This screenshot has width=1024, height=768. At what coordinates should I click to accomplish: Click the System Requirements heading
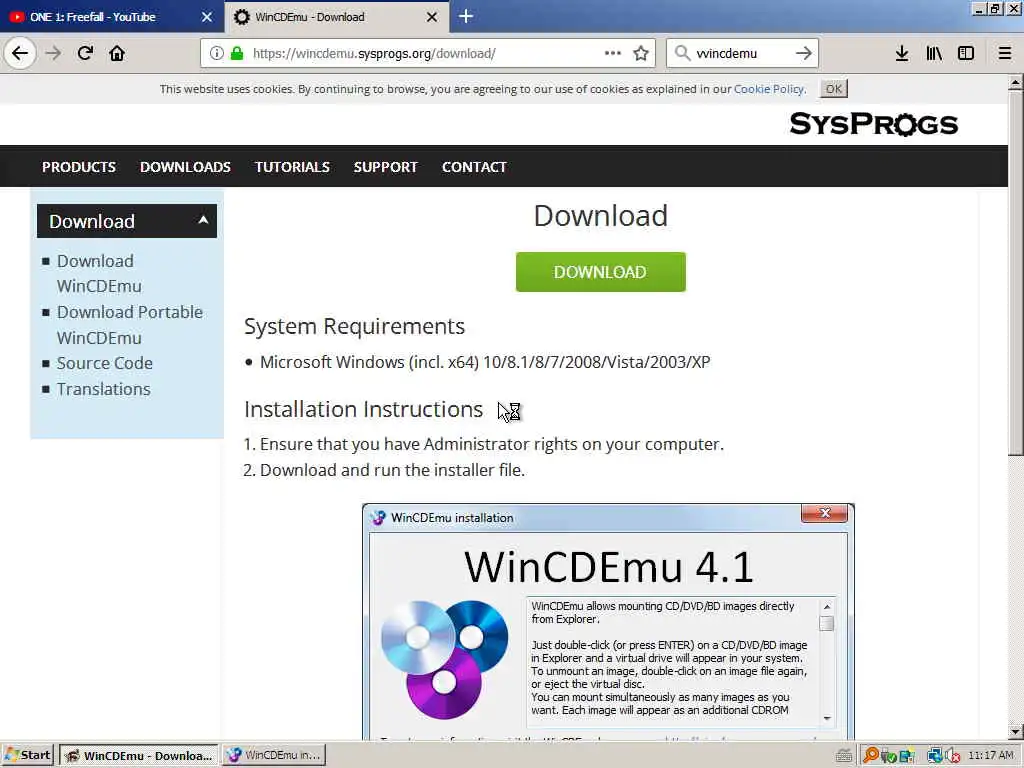pos(354,326)
